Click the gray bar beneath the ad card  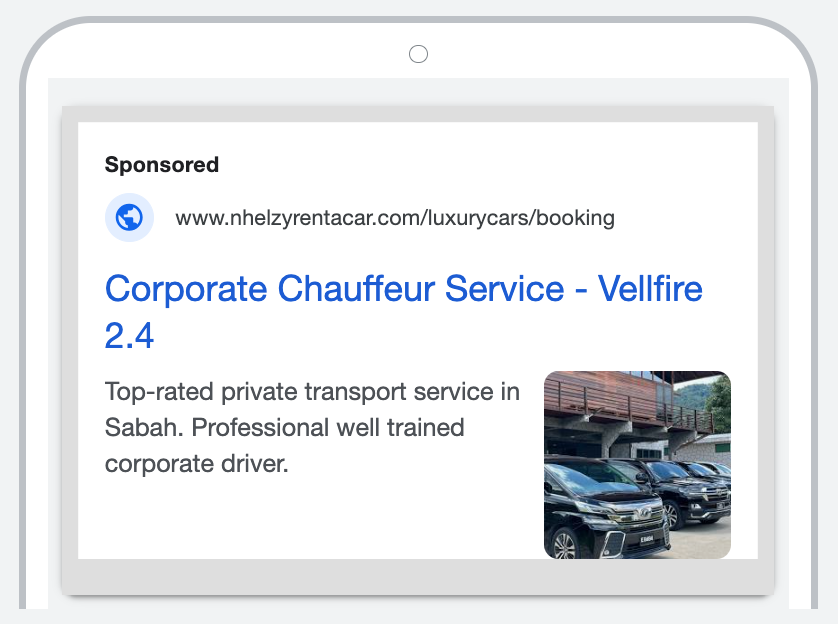(418, 577)
